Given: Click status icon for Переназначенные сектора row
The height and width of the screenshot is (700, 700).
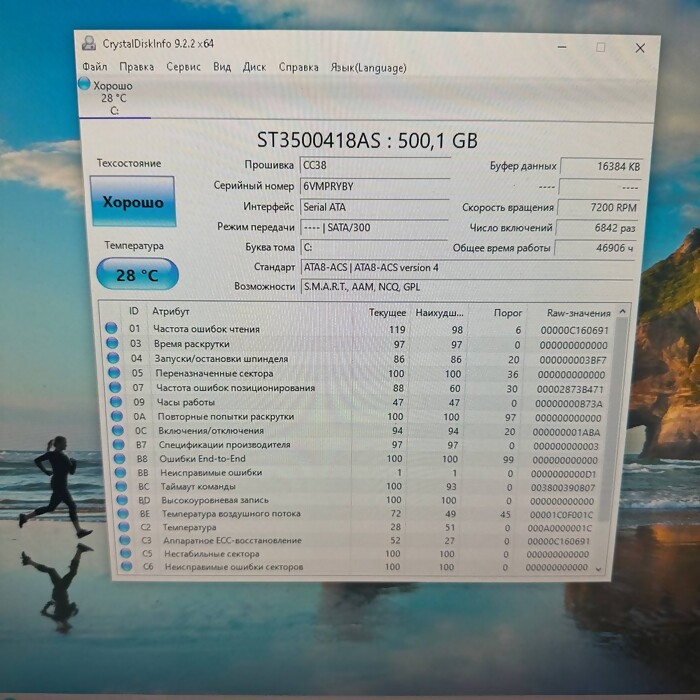Looking at the screenshot, I should (x=114, y=372).
